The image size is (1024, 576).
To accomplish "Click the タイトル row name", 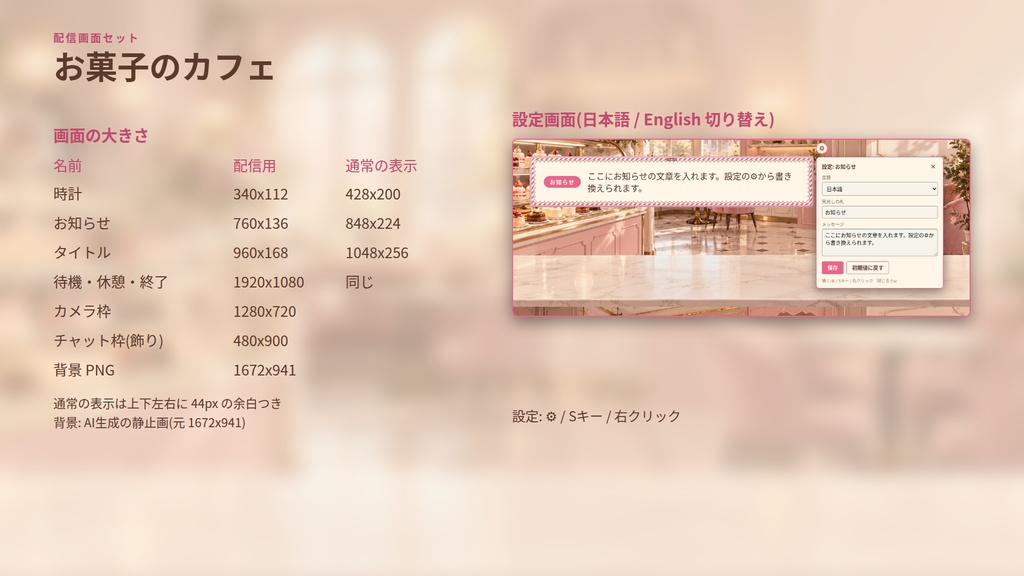I will [x=82, y=253].
